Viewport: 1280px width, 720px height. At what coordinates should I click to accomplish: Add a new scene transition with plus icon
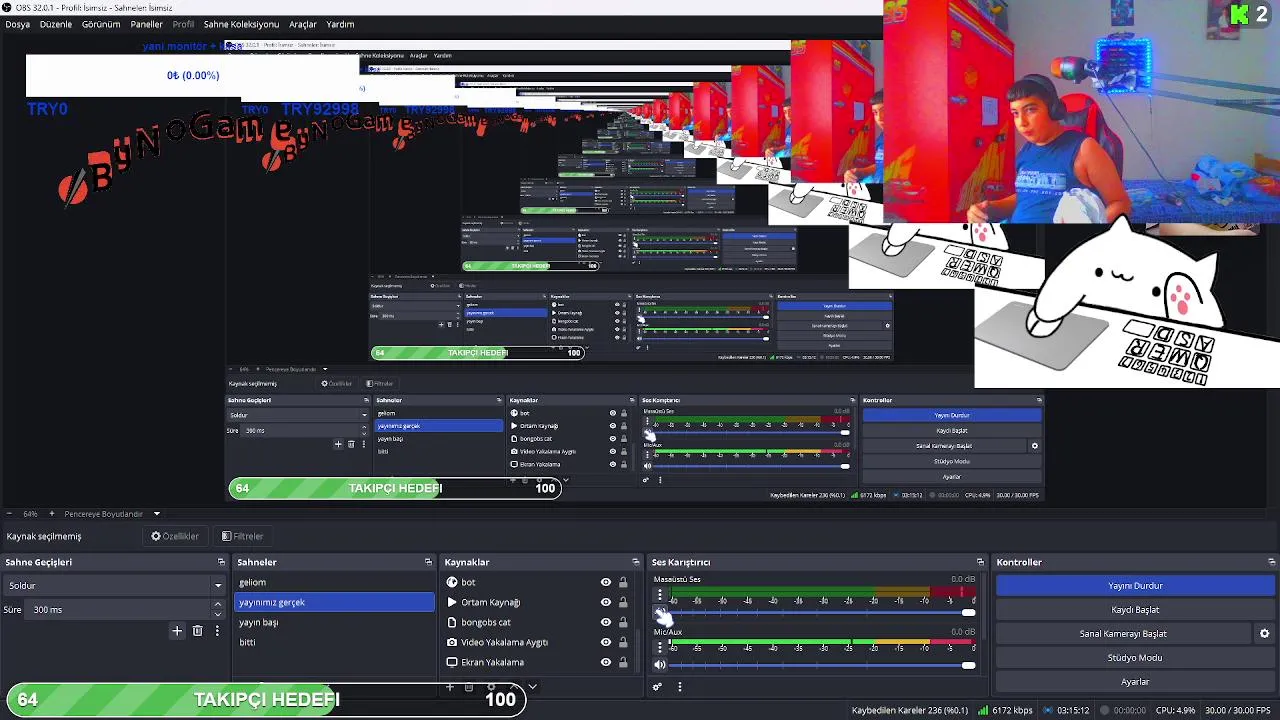tap(177, 631)
